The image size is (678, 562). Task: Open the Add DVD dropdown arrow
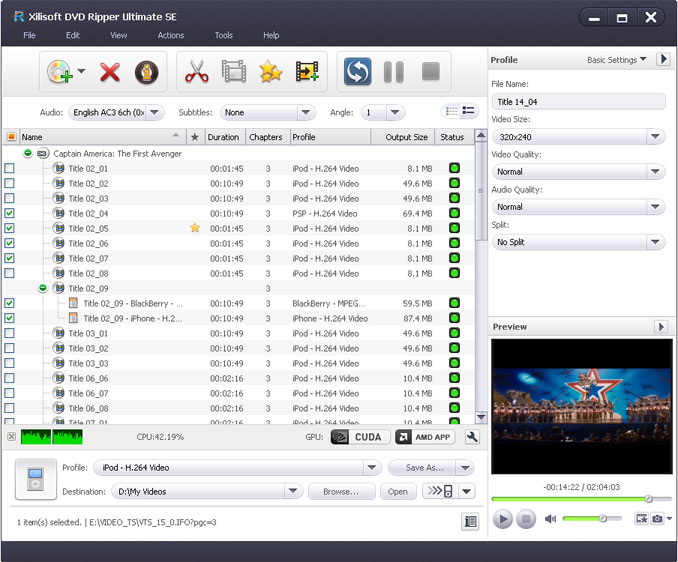(81, 71)
